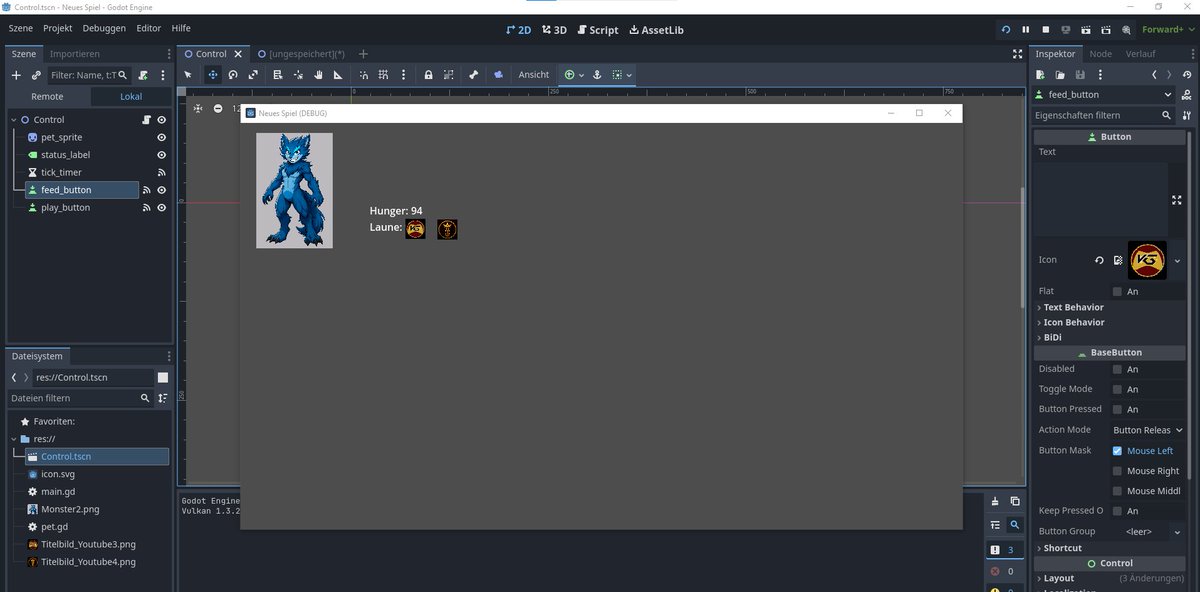This screenshot has height=592, width=1200.
Task: Collapse the res:// folder in Dateisystem
Action: tap(14, 439)
